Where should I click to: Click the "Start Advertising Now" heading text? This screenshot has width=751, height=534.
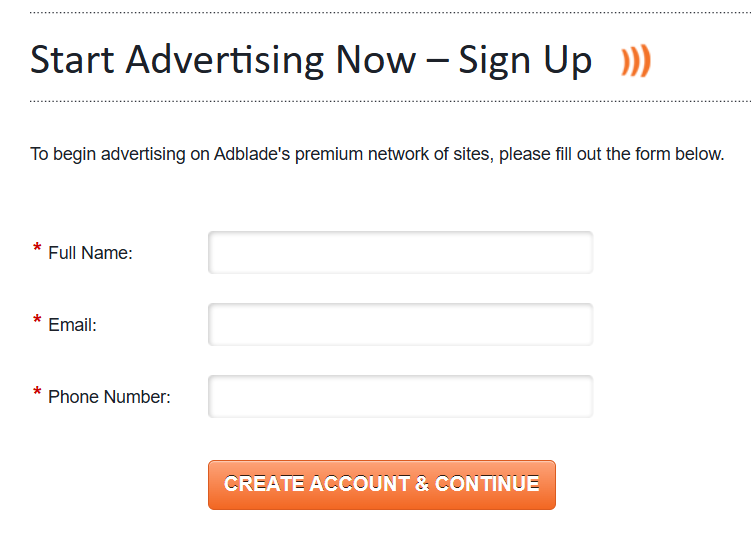(x=222, y=60)
